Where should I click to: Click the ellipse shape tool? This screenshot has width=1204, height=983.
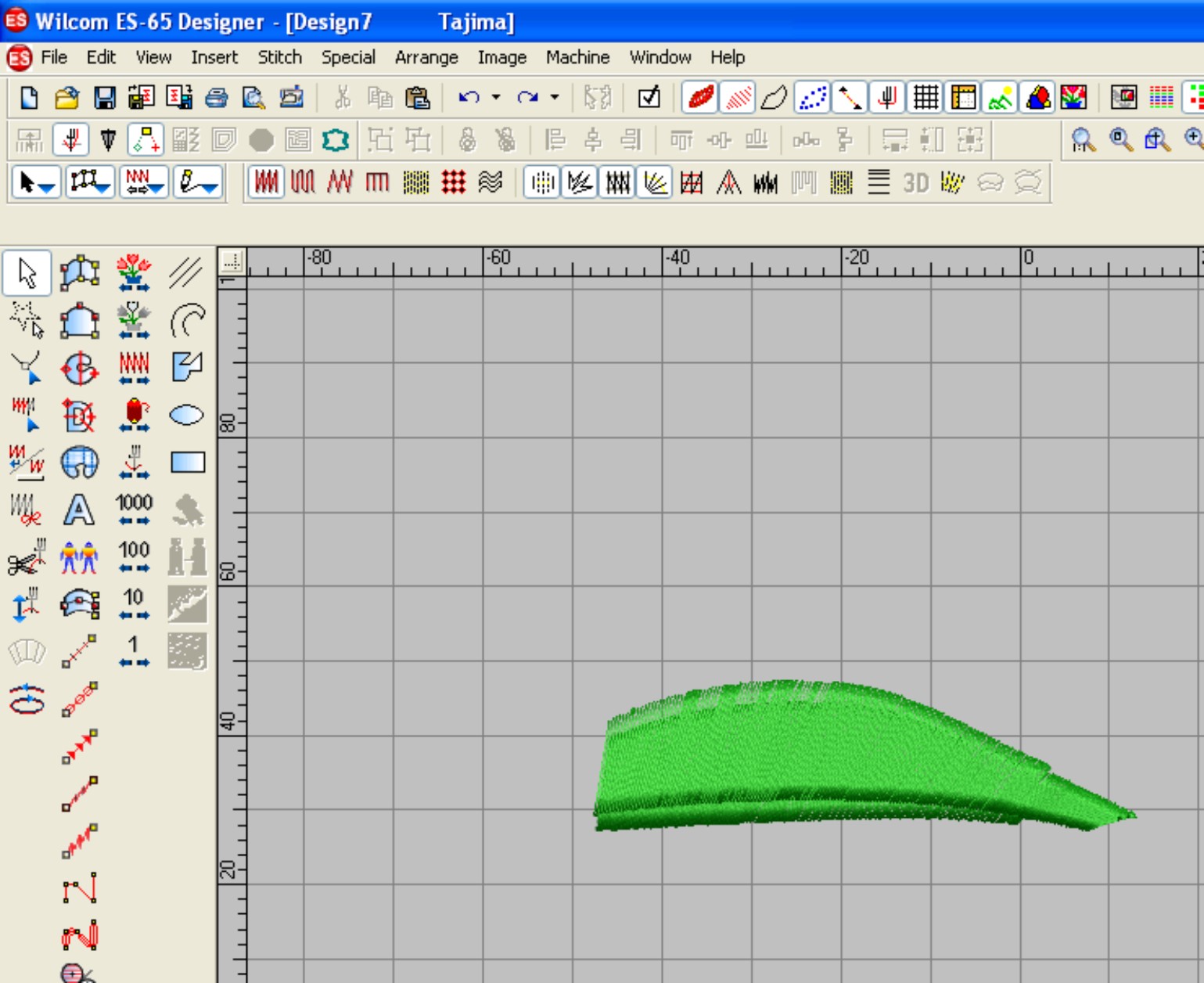point(187,415)
